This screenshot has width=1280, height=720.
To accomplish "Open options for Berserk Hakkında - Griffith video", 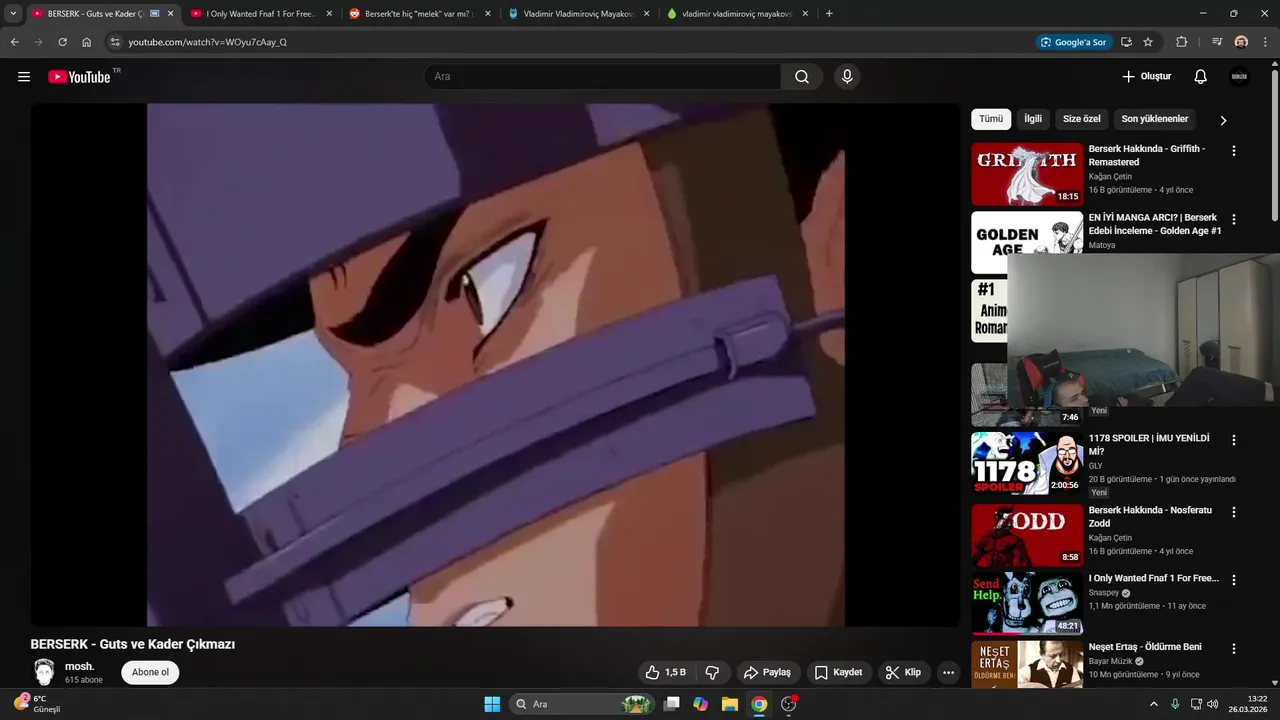I will click(x=1233, y=151).
